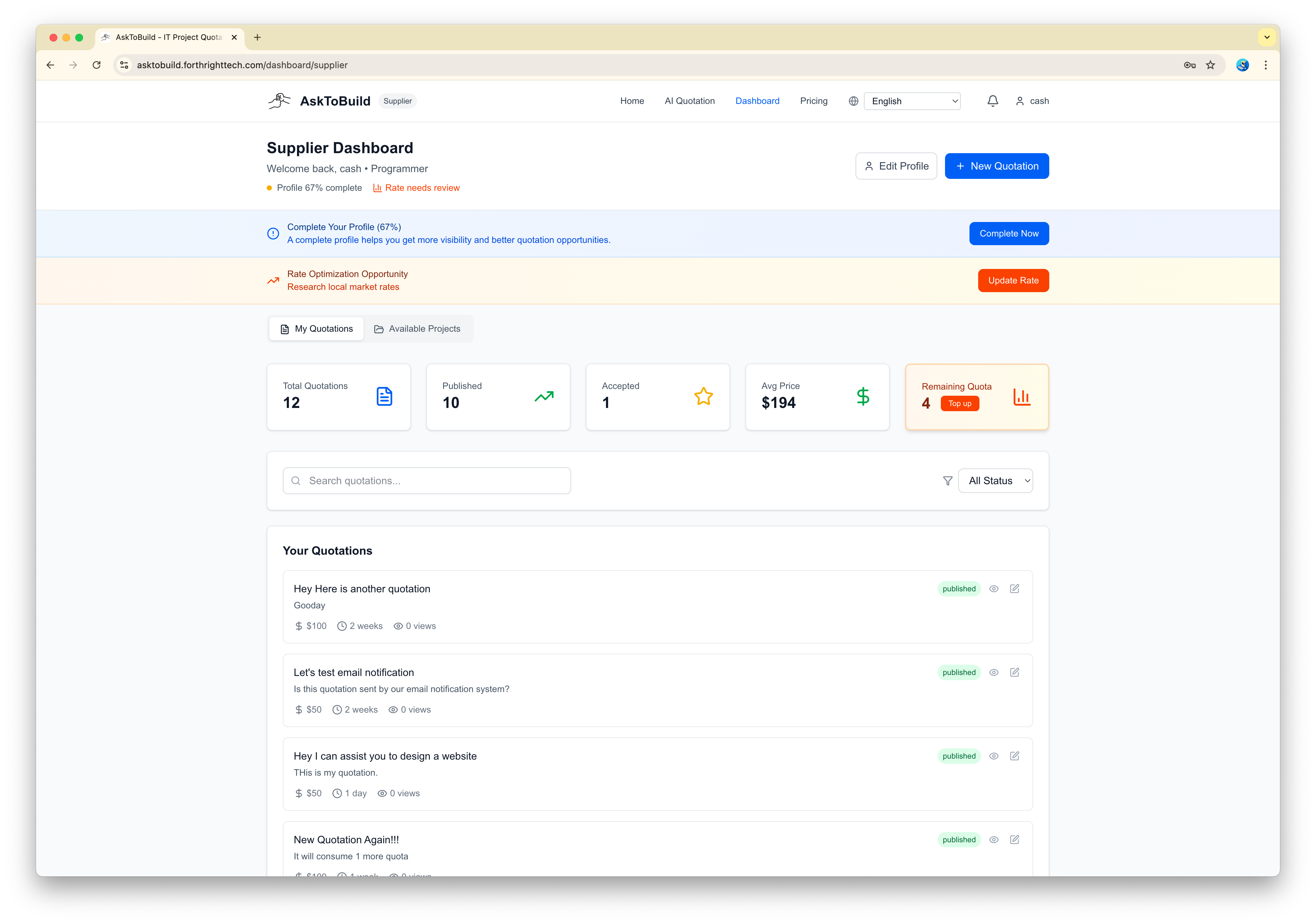Bookmark this page with the star
The image size is (1316, 924).
click(1210, 65)
